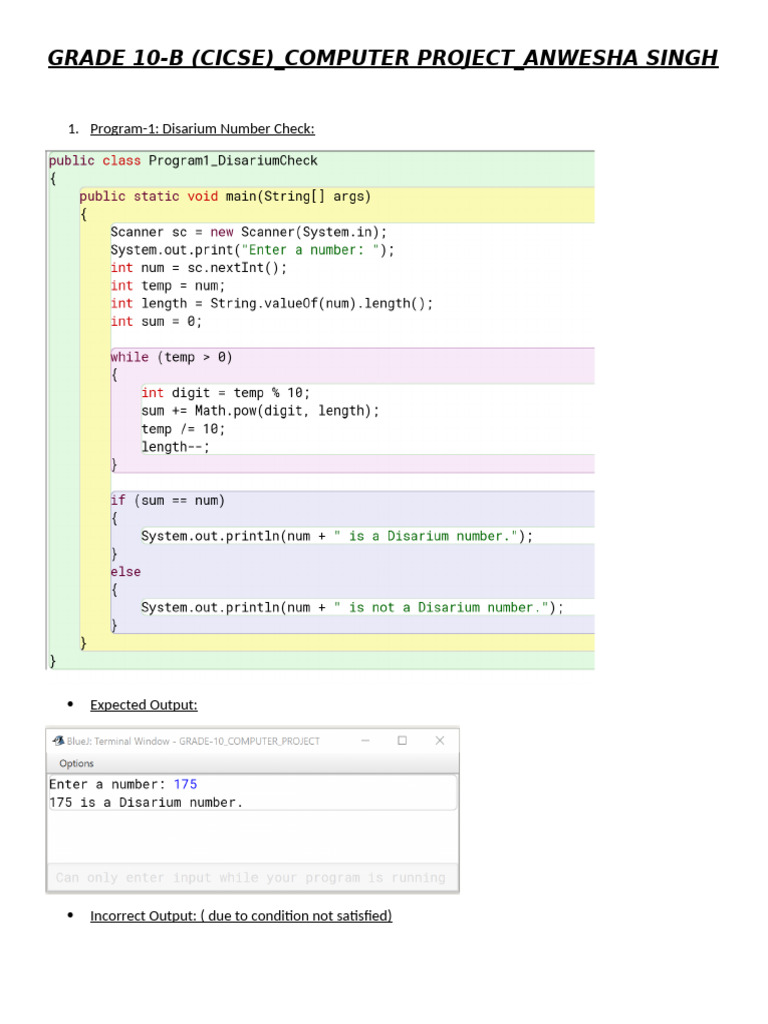Click terminal output 'Enter a number: 175'

(x=123, y=784)
